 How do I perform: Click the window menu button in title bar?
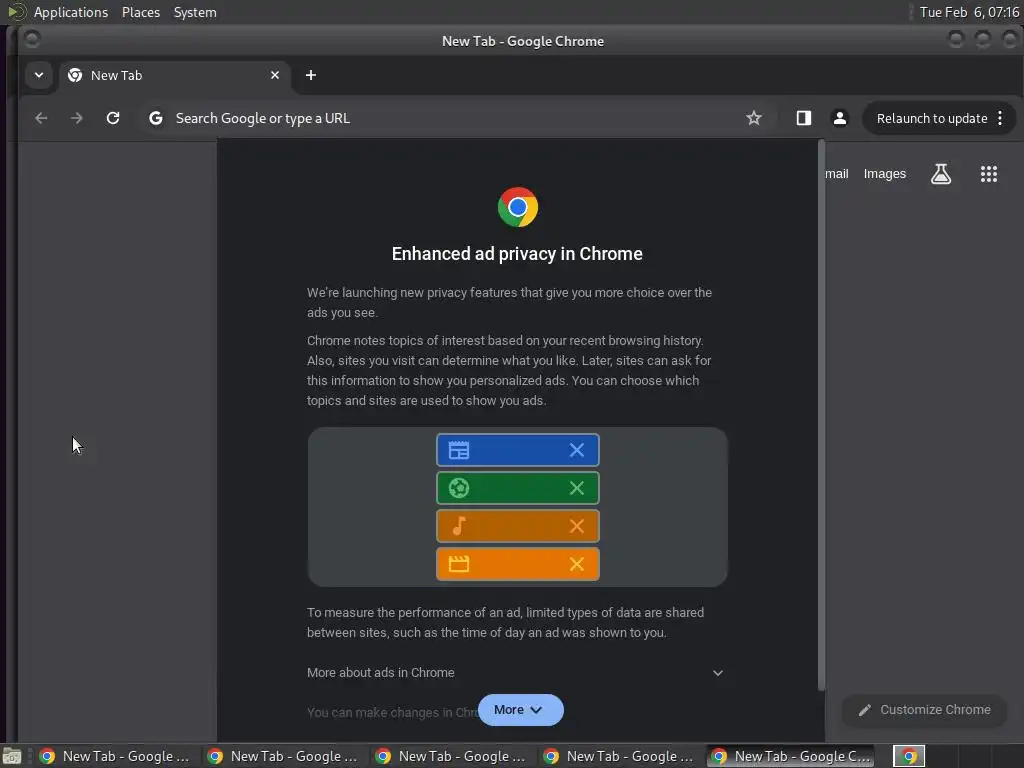coord(31,40)
